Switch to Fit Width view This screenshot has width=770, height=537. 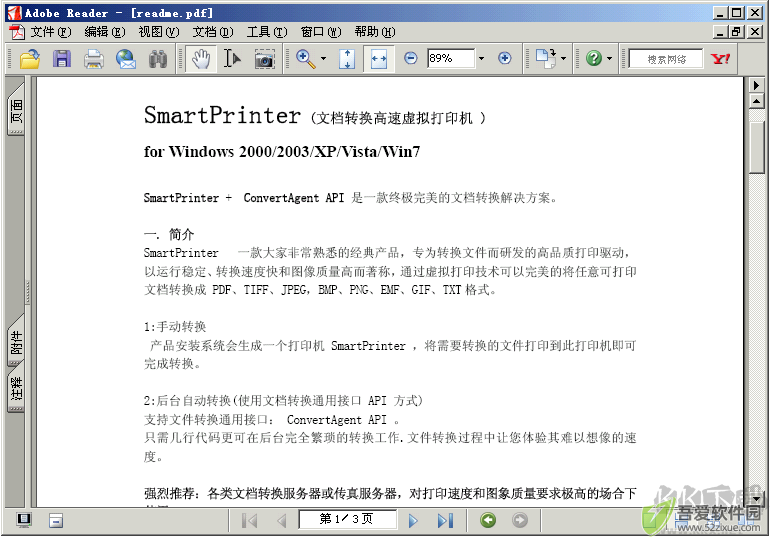(379, 59)
